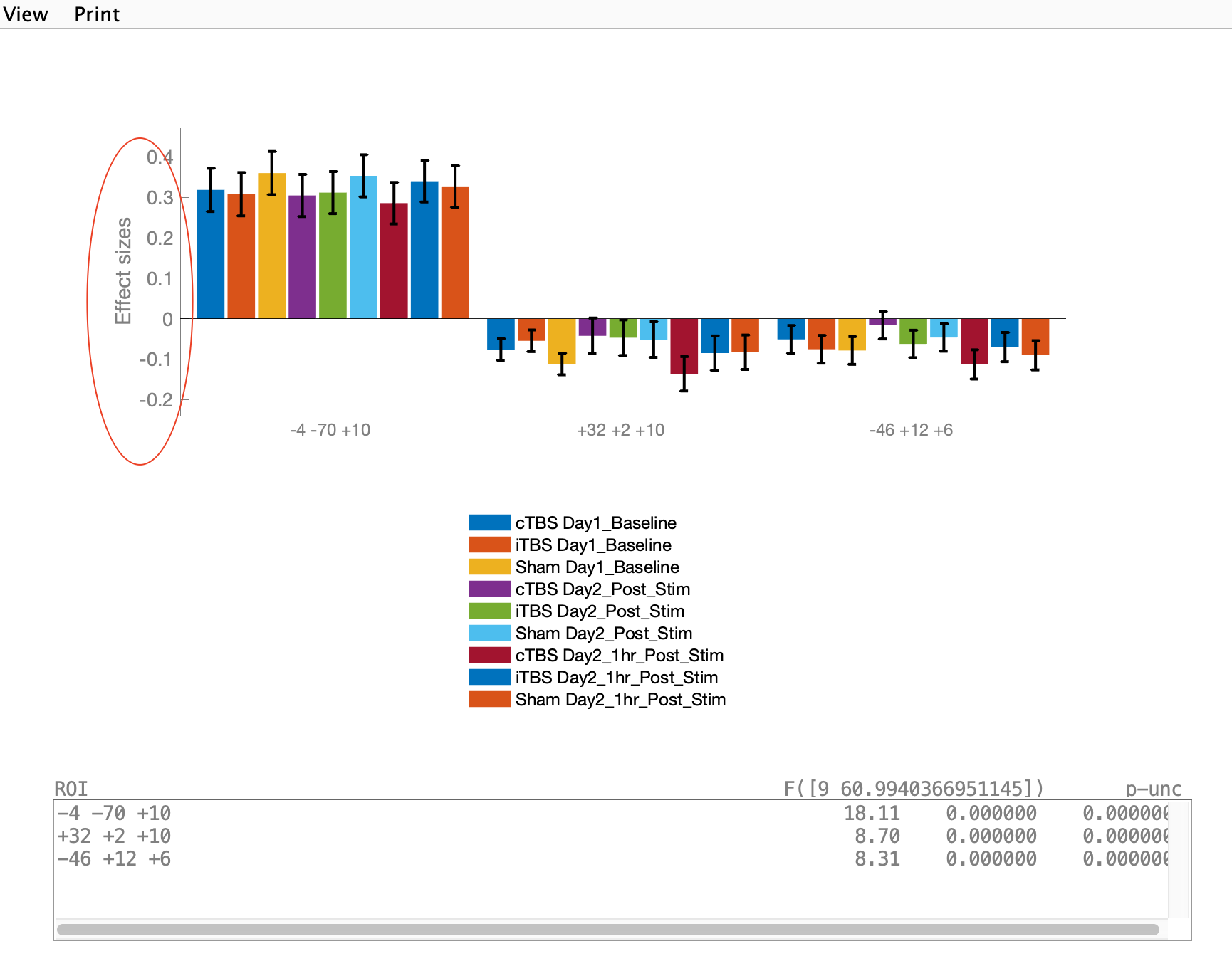Pick the light blue Sham Day2_Post_Stim swatch
Image resolution: width=1232 pixels, height=961 pixels.
pyautogui.click(x=489, y=634)
